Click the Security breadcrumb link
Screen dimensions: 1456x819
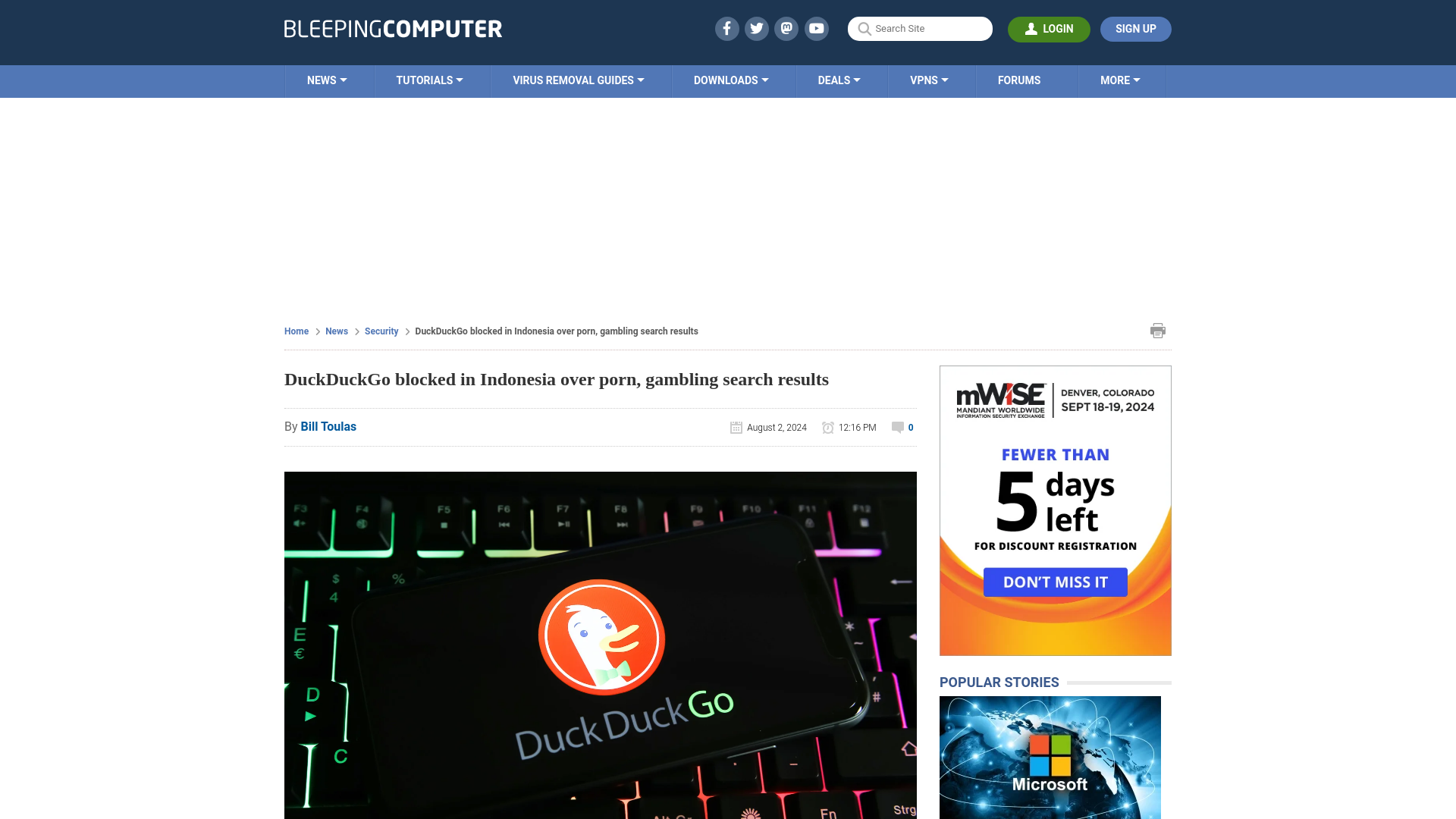coord(381,331)
